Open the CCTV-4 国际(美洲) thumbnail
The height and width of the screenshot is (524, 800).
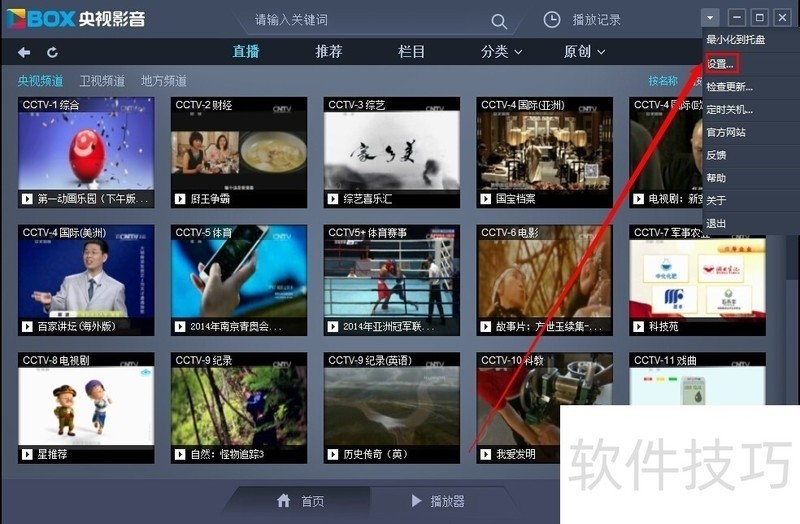point(86,280)
